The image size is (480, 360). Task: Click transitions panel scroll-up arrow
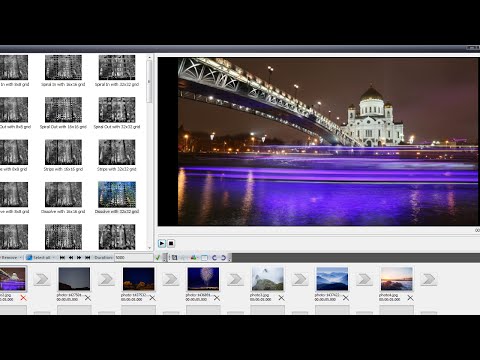pyautogui.click(x=149, y=57)
